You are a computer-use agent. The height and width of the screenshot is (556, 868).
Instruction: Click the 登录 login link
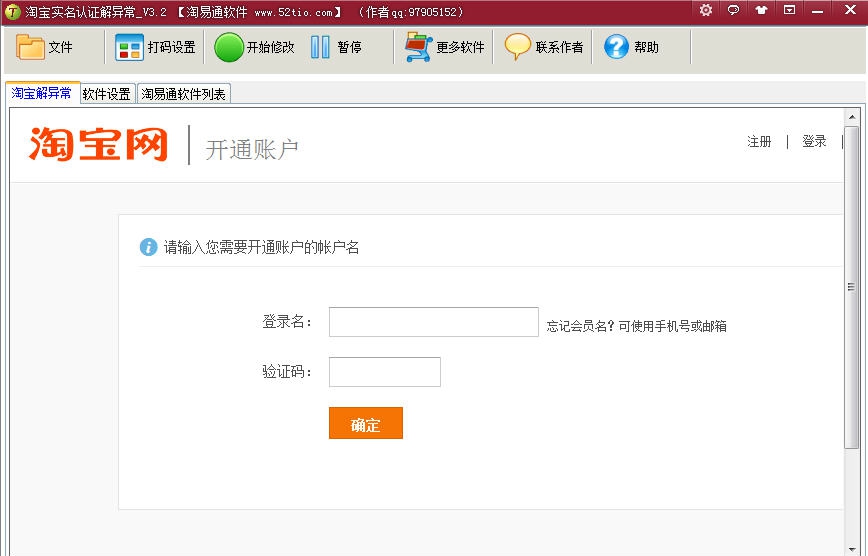click(x=814, y=142)
